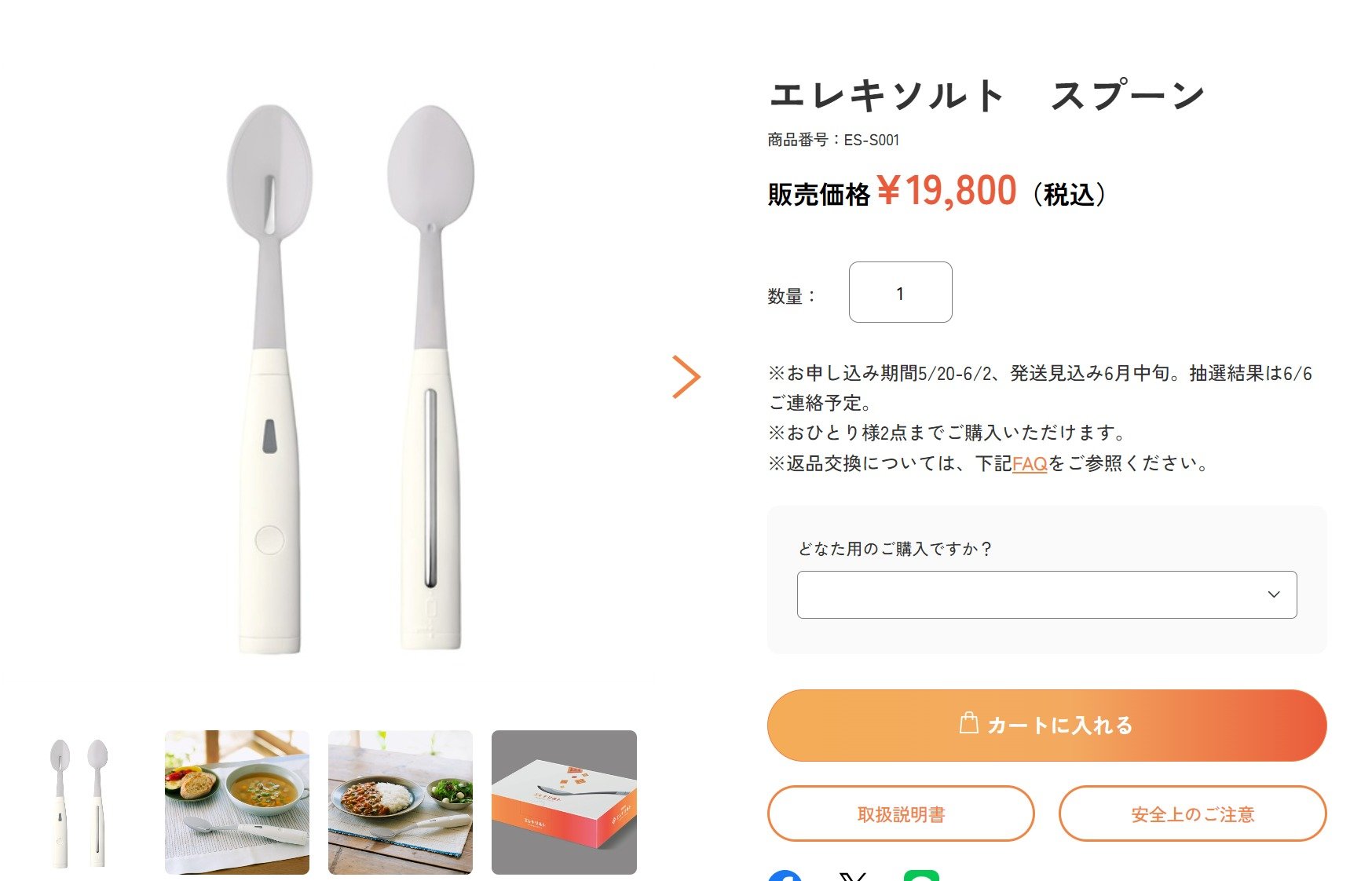The height and width of the screenshot is (881, 1372).
Task: Click the 安全上のご注意 button
Action: (1192, 814)
